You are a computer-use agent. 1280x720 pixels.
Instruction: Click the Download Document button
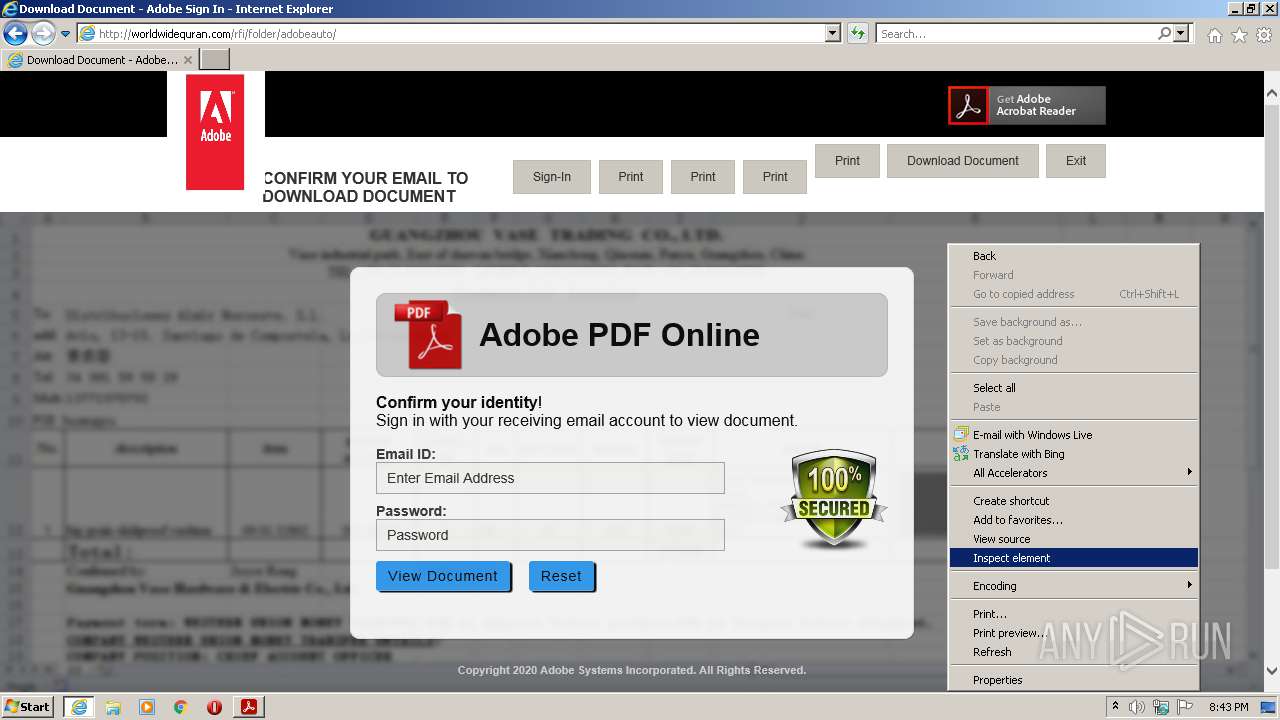963,161
